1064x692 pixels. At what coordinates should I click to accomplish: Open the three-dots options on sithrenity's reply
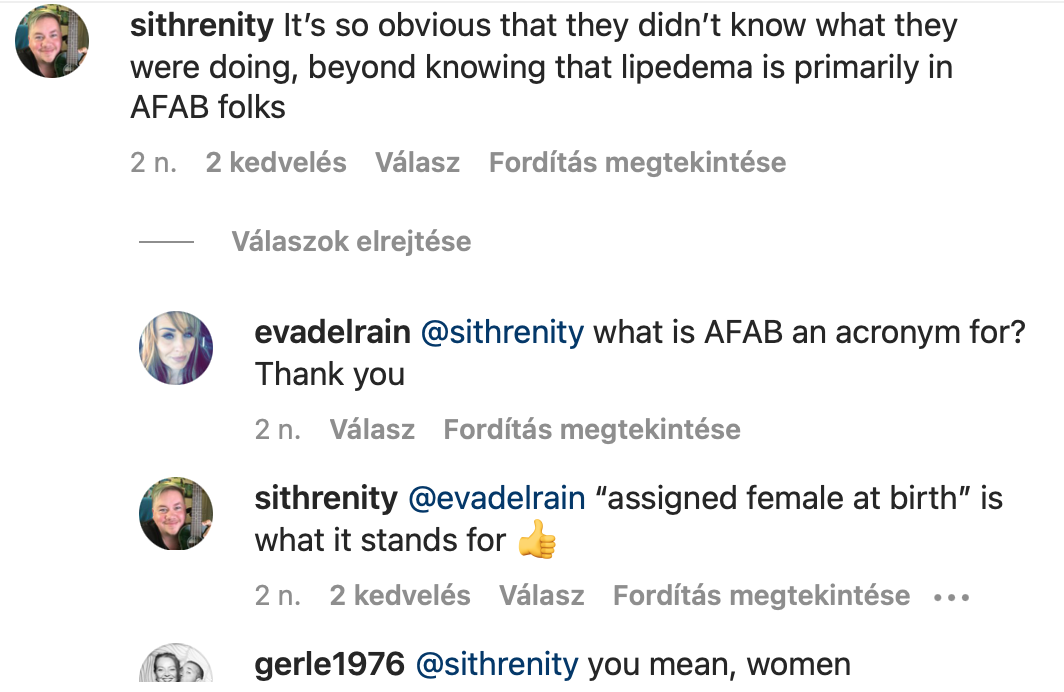click(x=951, y=596)
